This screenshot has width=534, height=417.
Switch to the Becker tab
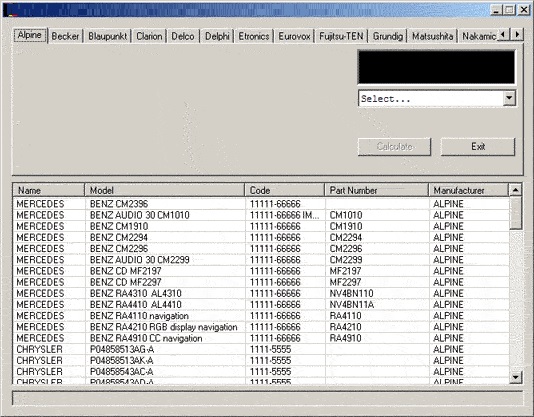[x=65, y=36]
